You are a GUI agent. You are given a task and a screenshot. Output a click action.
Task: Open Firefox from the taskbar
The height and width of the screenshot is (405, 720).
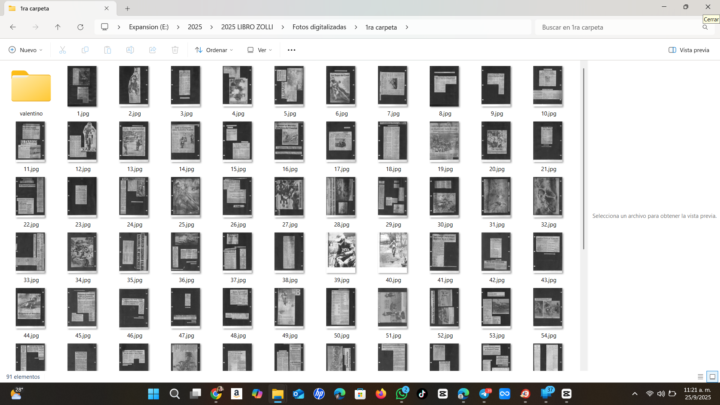click(381, 394)
